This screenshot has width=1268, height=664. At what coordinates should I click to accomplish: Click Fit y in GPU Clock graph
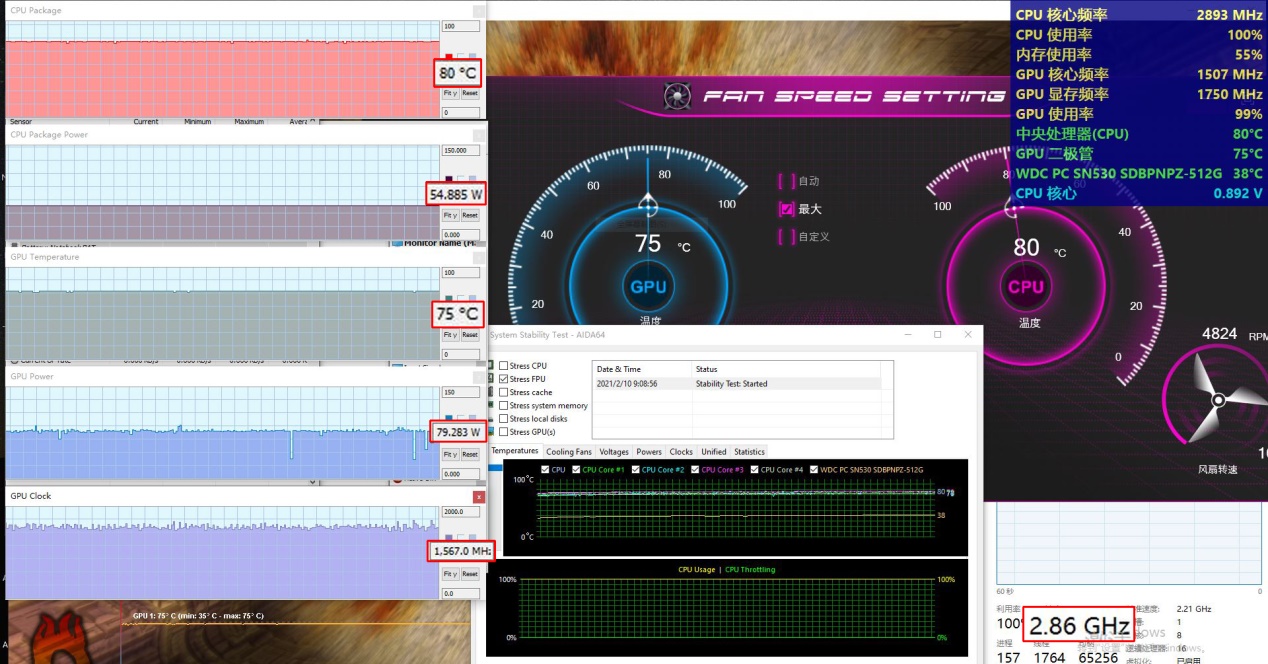pyautogui.click(x=450, y=574)
